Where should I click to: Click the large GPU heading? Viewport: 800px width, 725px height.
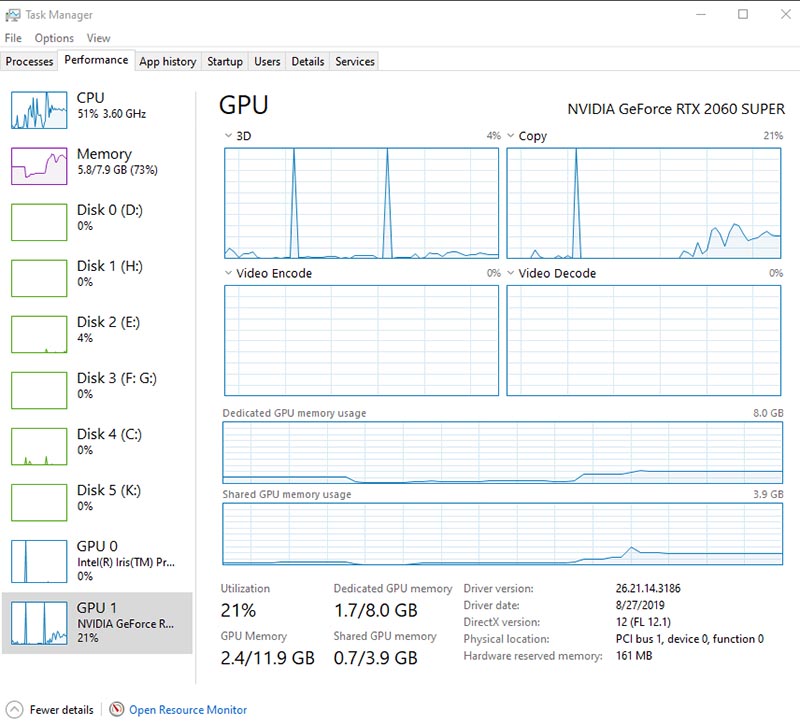[243, 105]
